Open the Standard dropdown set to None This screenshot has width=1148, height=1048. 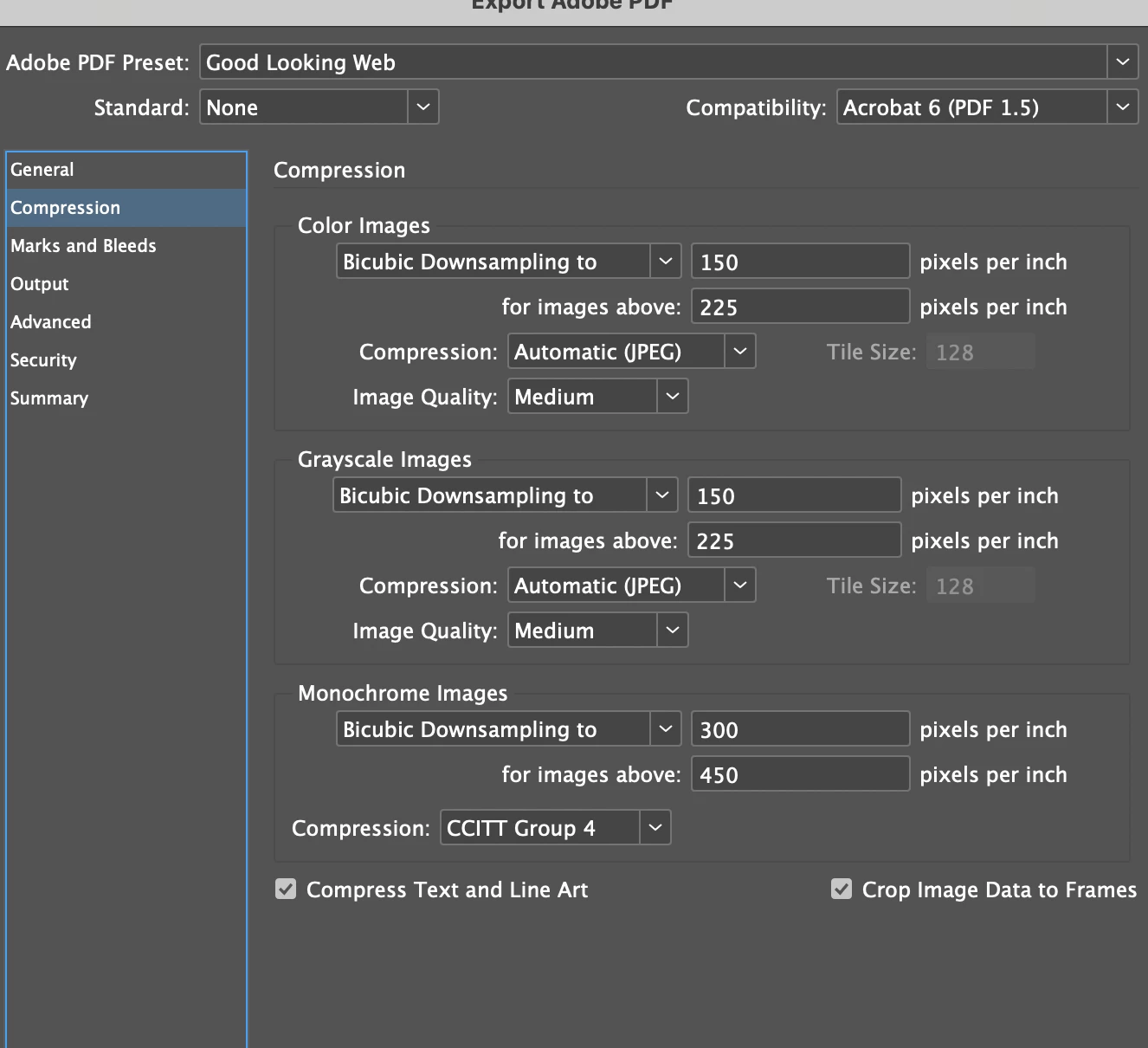point(319,107)
